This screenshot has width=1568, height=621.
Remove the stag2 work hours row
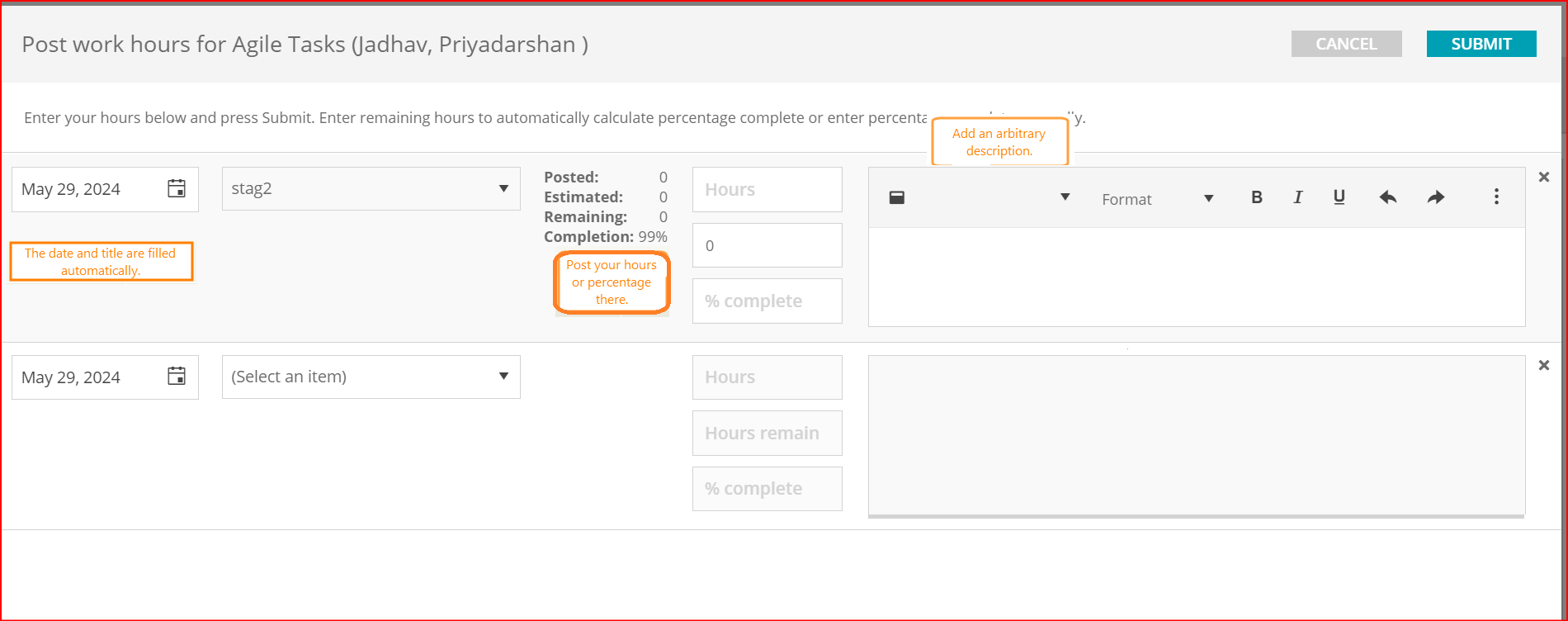point(1544,177)
